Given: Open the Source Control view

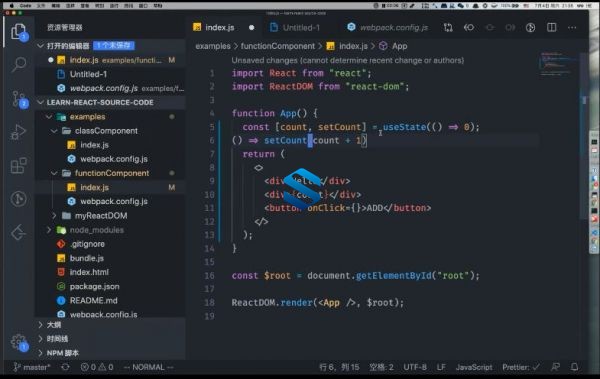Looking at the screenshot, I should [x=18, y=99].
